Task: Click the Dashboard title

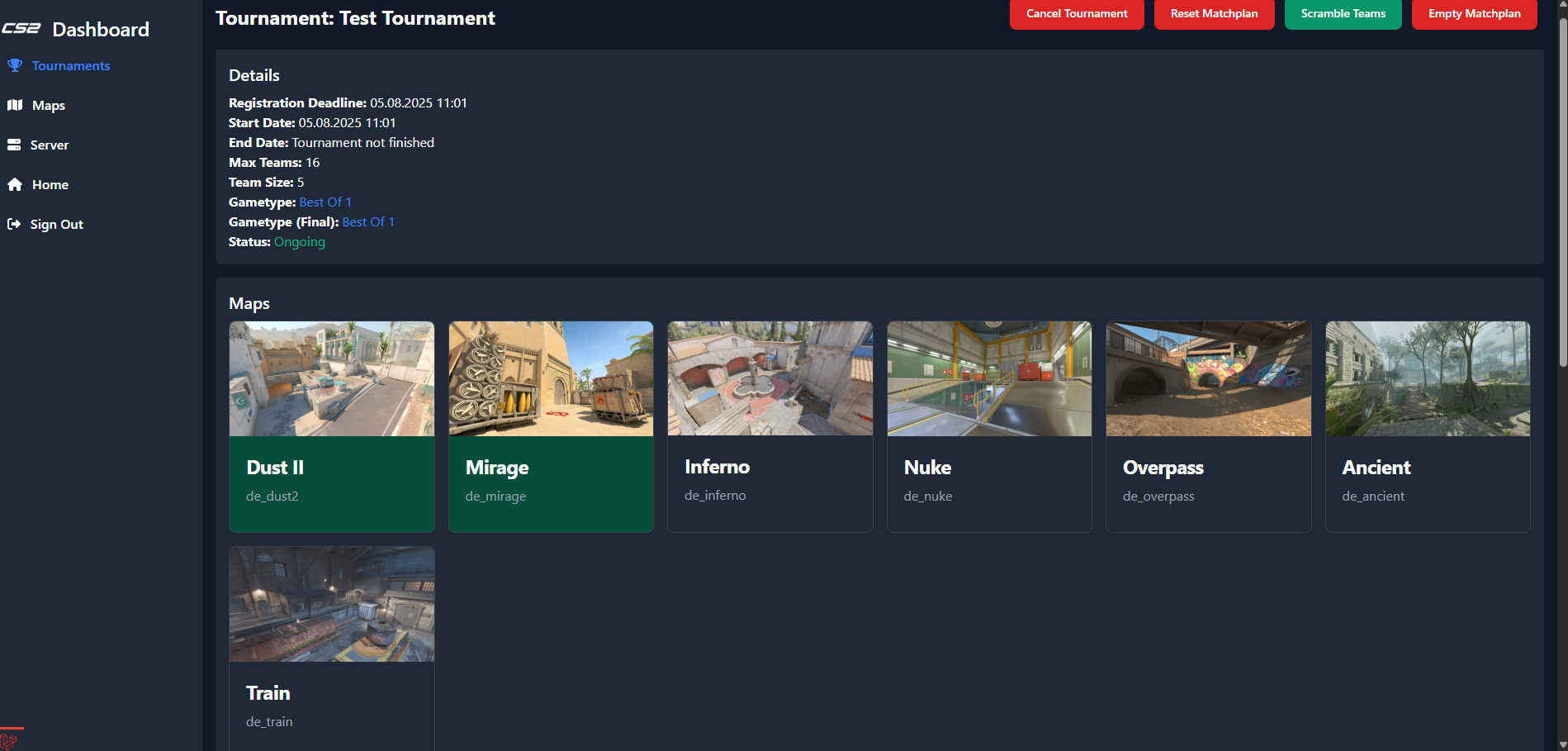Action: (x=101, y=30)
